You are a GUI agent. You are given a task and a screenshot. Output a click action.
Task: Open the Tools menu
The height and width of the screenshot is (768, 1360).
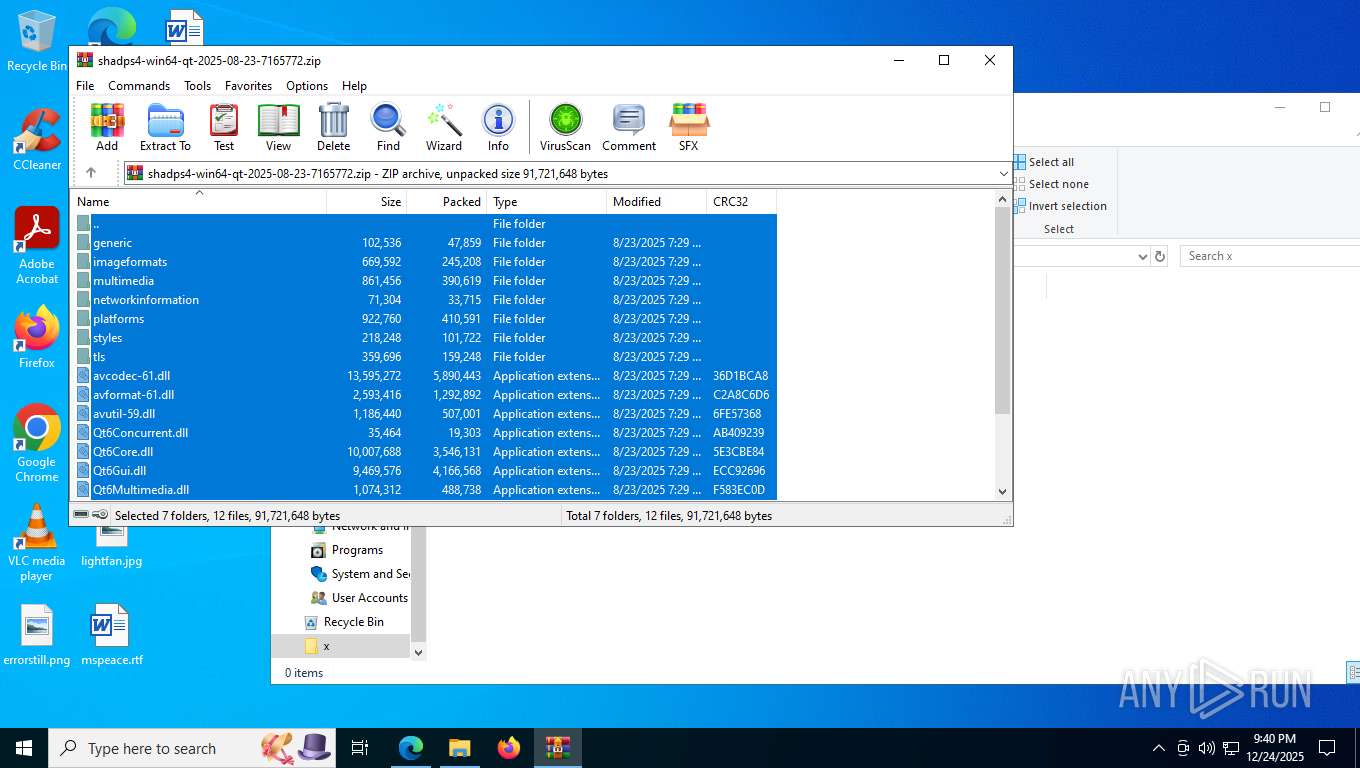pyautogui.click(x=197, y=86)
